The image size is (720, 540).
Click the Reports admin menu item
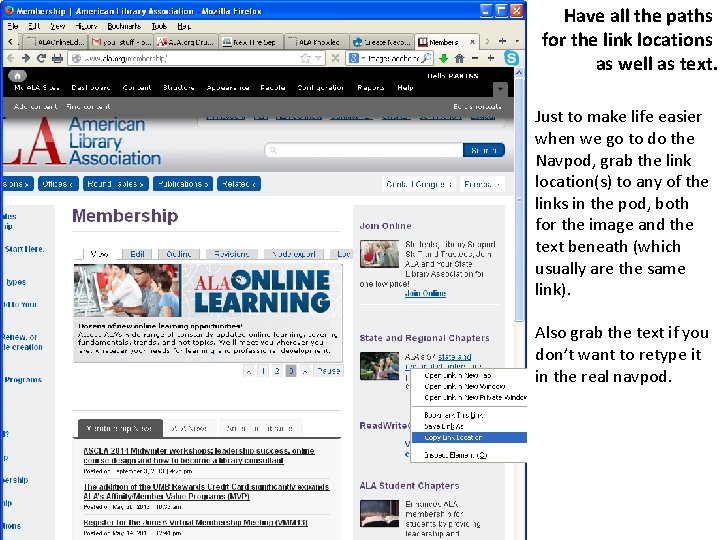coord(371,88)
